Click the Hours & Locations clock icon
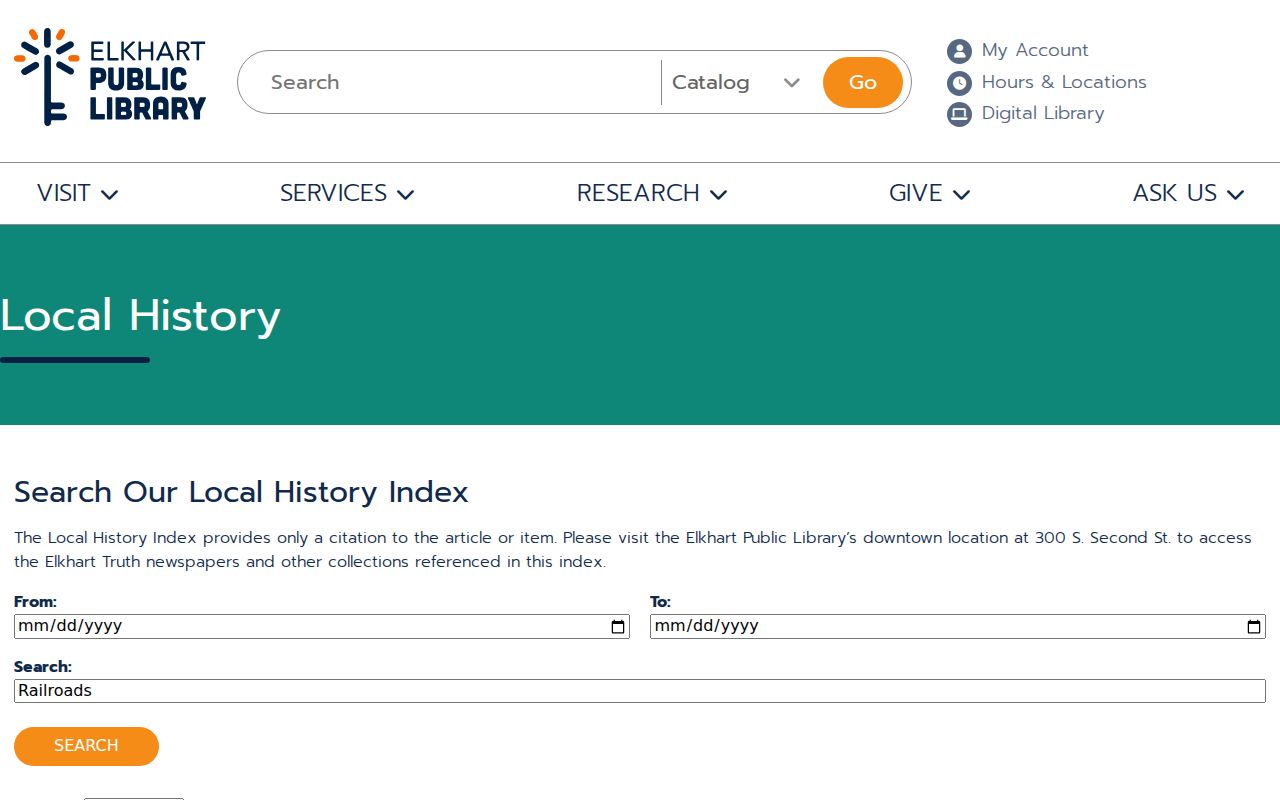The height and width of the screenshot is (800, 1280). tap(959, 83)
